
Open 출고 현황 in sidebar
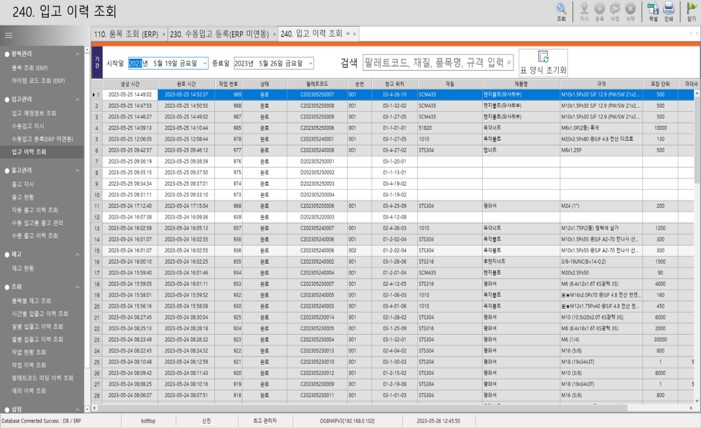click(23, 197)
